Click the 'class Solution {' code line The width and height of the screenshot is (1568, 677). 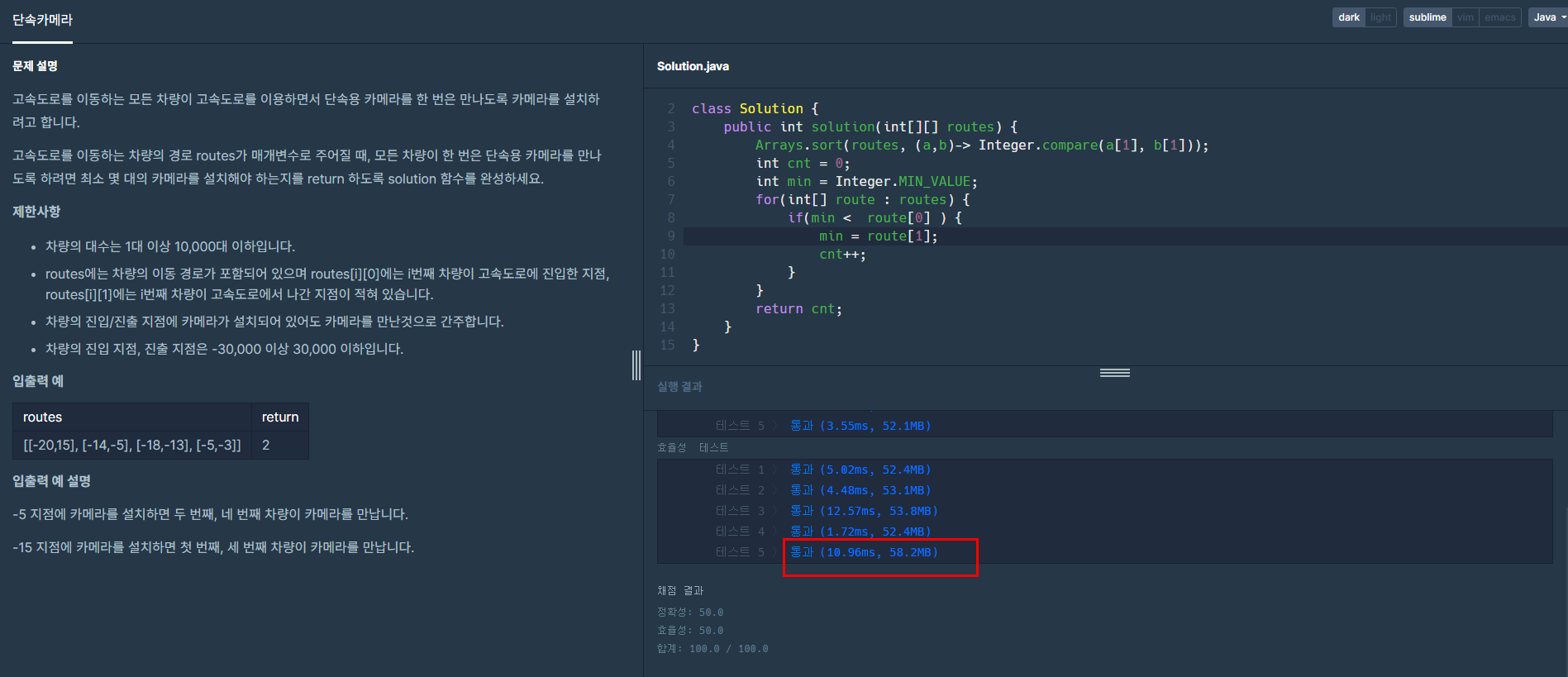pos(755,109)
